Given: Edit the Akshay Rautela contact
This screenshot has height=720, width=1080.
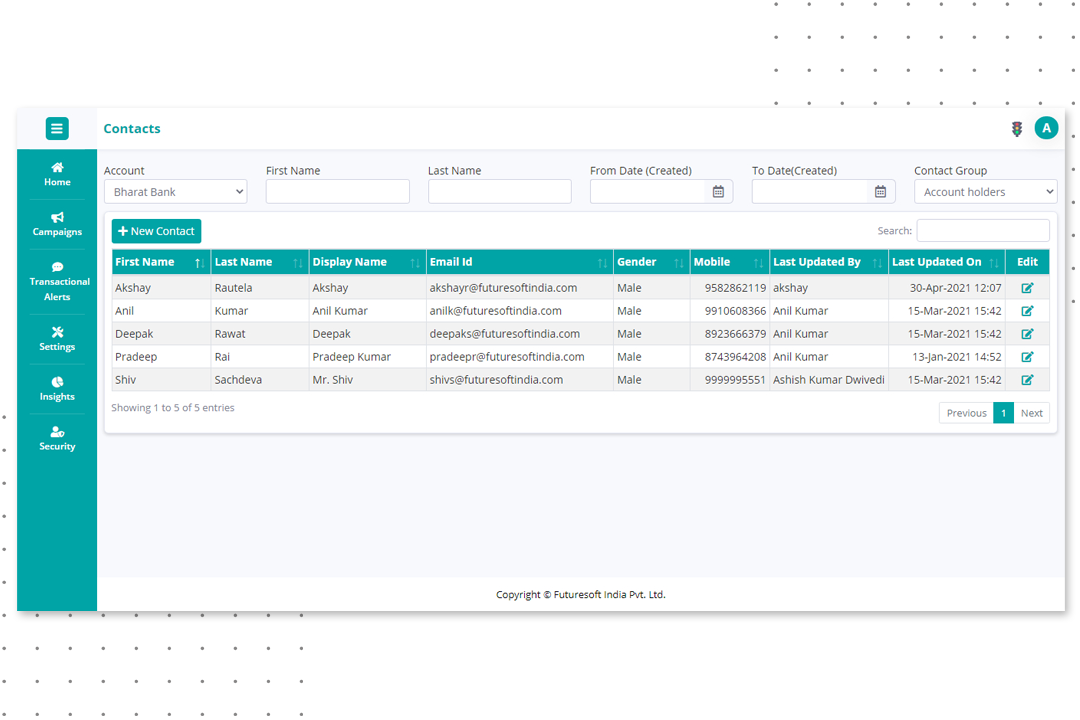Looking at the screenshot, I should 1027,288.
